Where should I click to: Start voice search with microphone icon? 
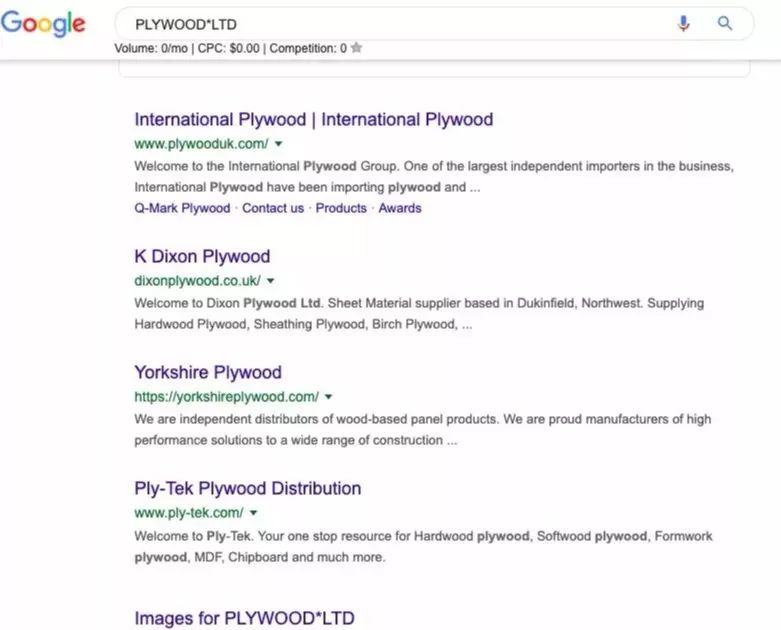(684, 24)
